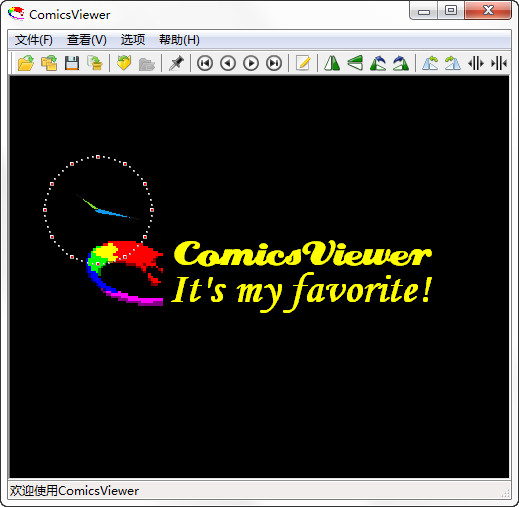
Task: Open the 查看(V) menu
Action: pos(87,40)
